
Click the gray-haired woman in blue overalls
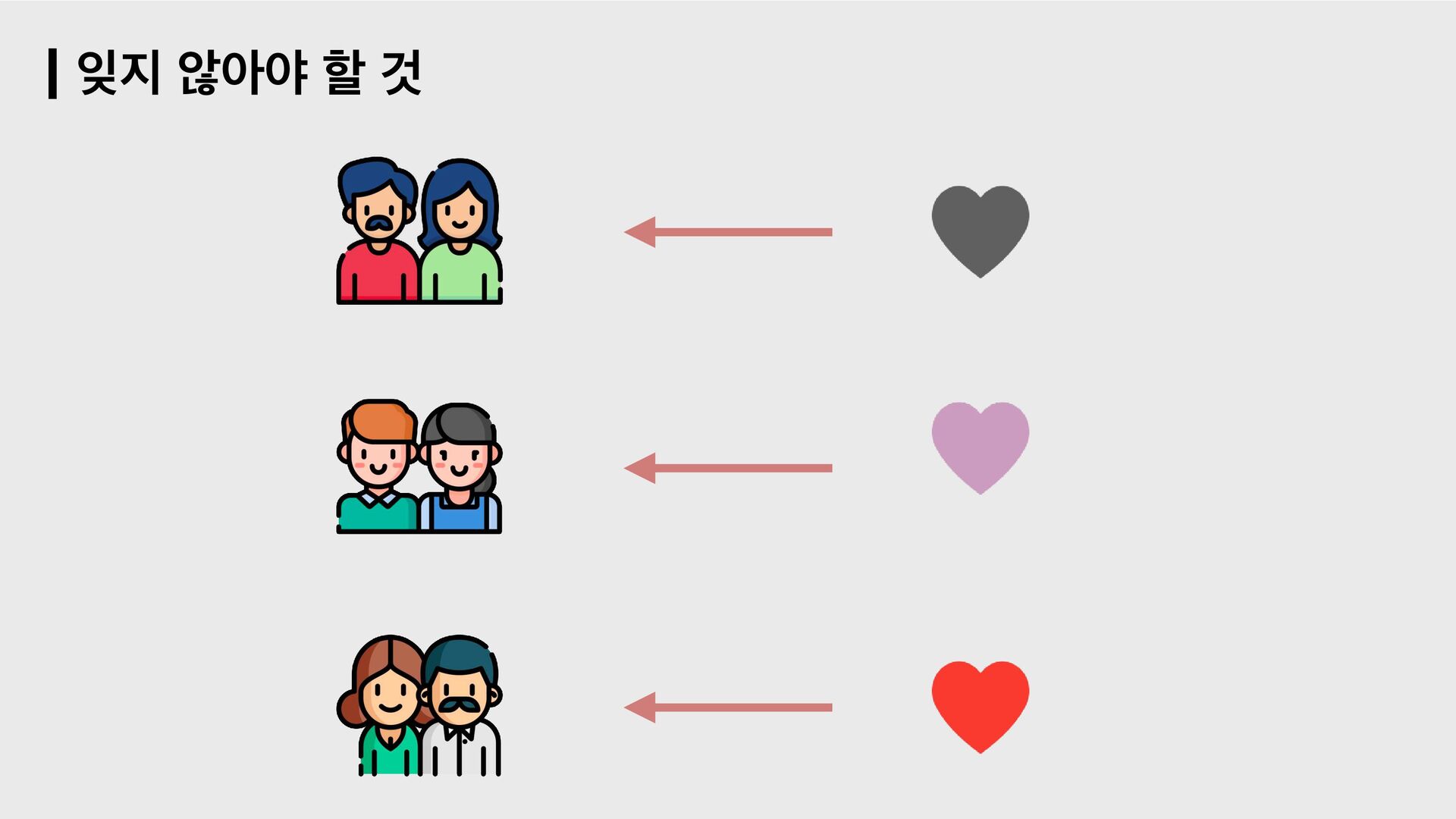(x=461, y=468)
